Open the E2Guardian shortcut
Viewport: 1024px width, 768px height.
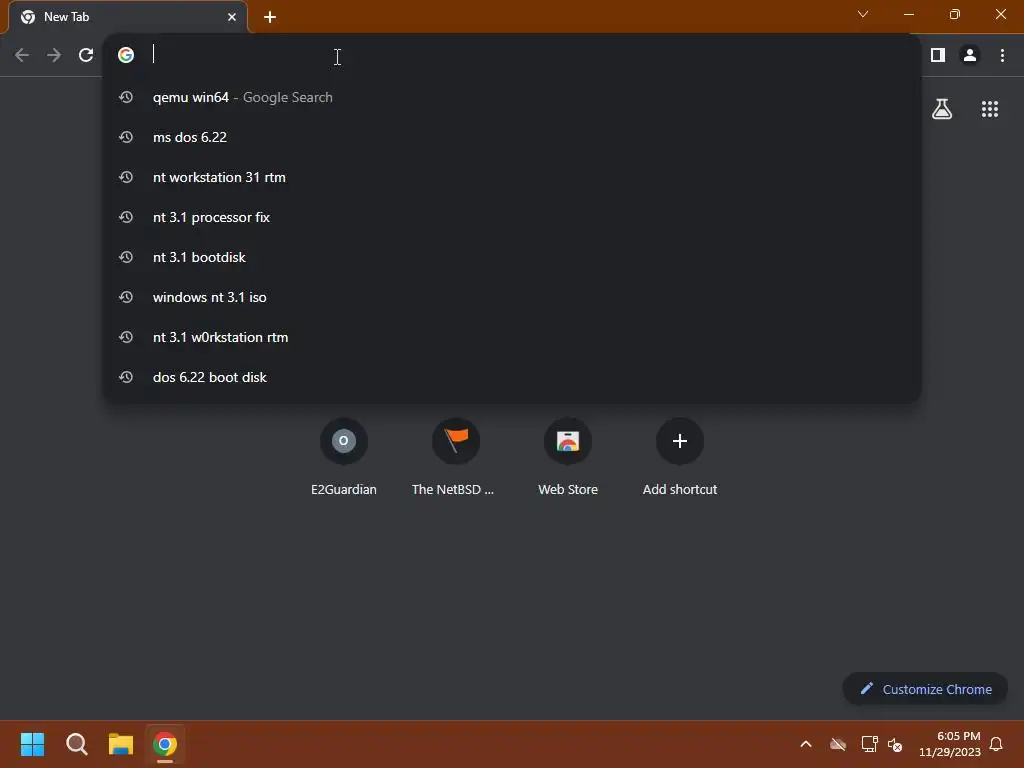pos(344,457)
